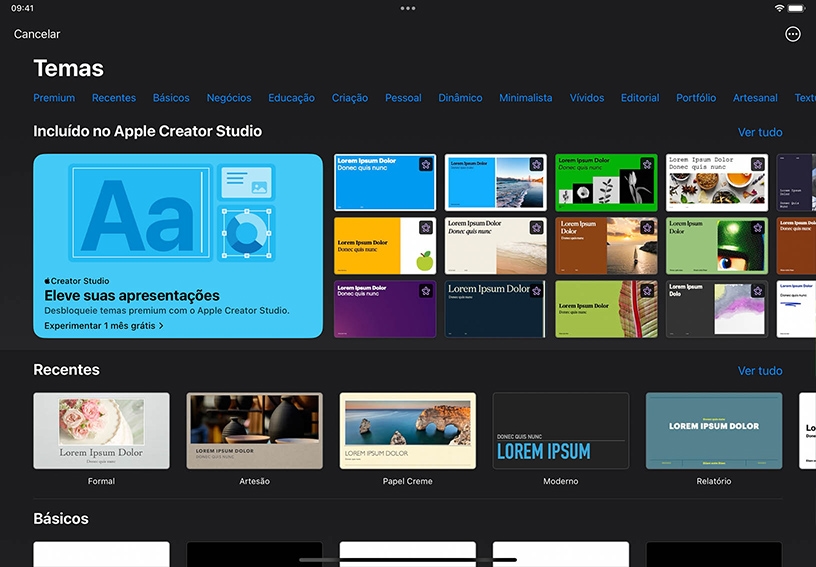Viewport: 816px width, 567px height.
Task: Jump to the Artesanal category
Action: pos(755,98)
